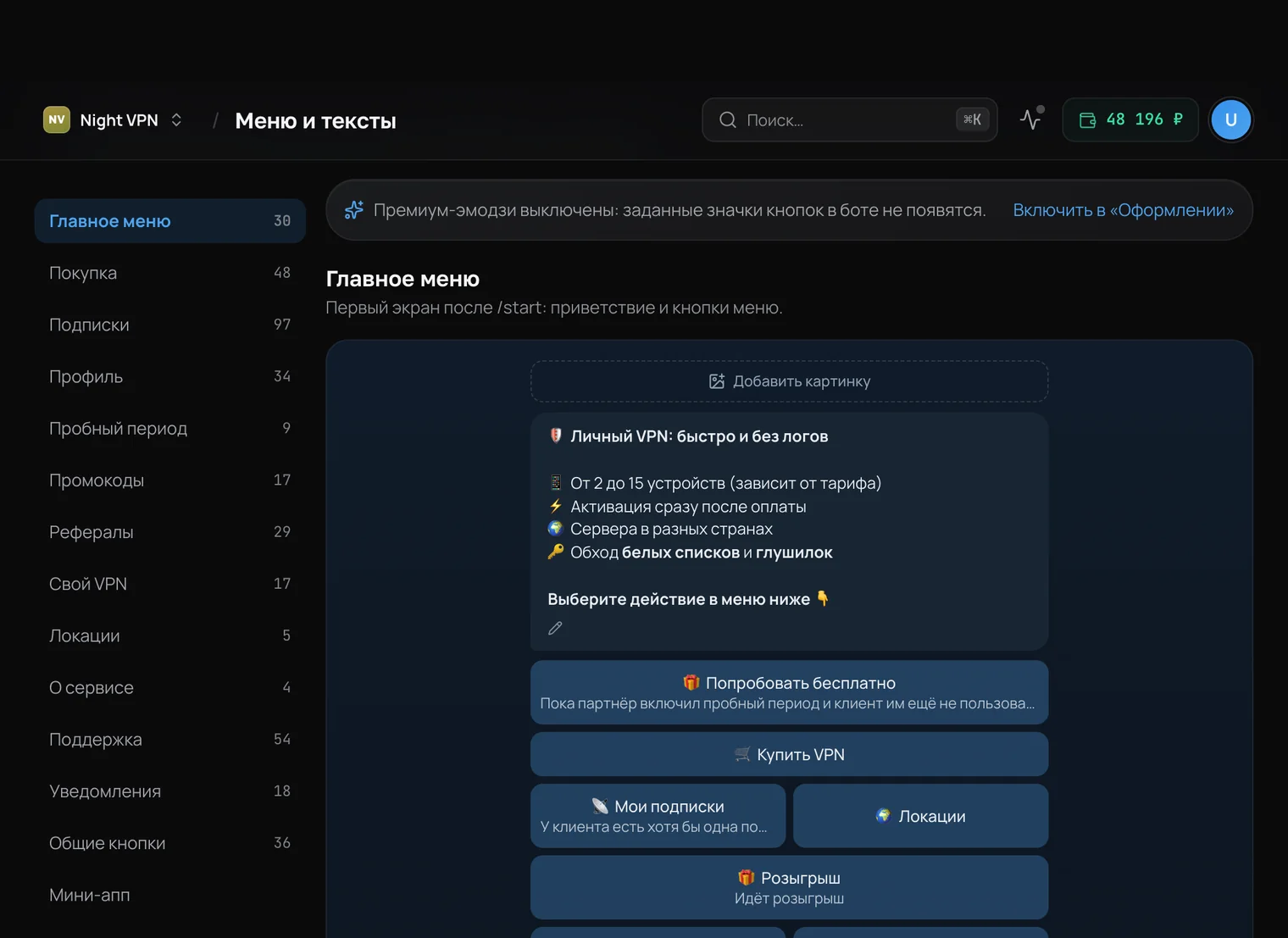Open the Покупка section
Screen dimensions: 1288x938
coord(170,273)
